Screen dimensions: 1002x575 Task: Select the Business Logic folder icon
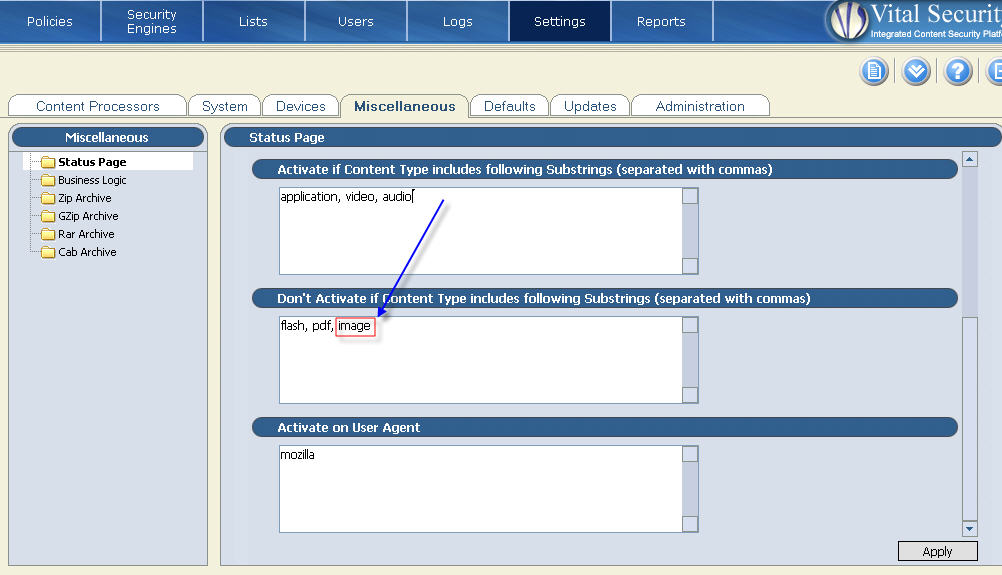click(x=48, y=180)
